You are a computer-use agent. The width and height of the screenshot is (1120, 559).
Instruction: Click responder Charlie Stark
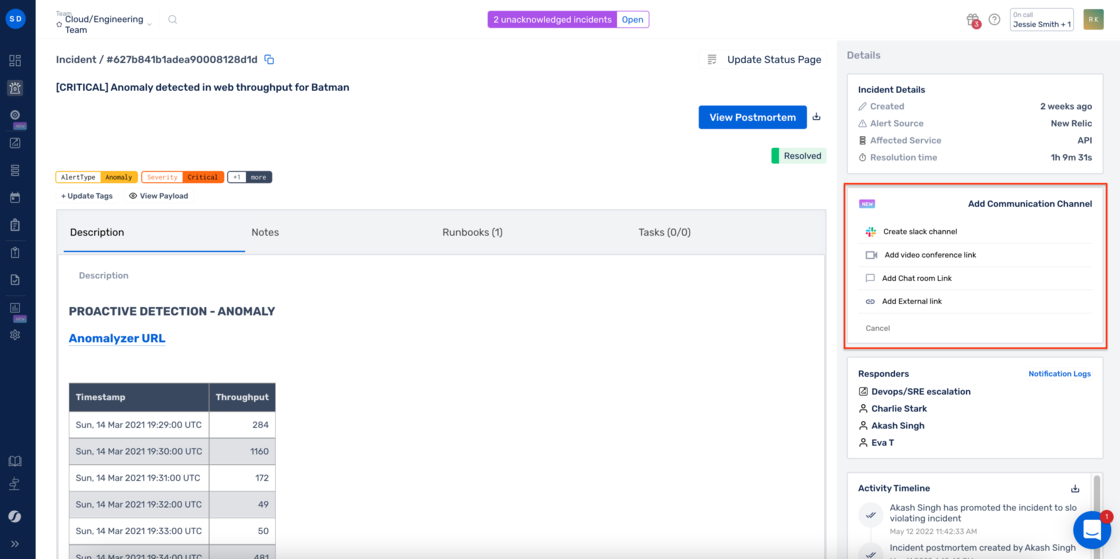(899, 408)
